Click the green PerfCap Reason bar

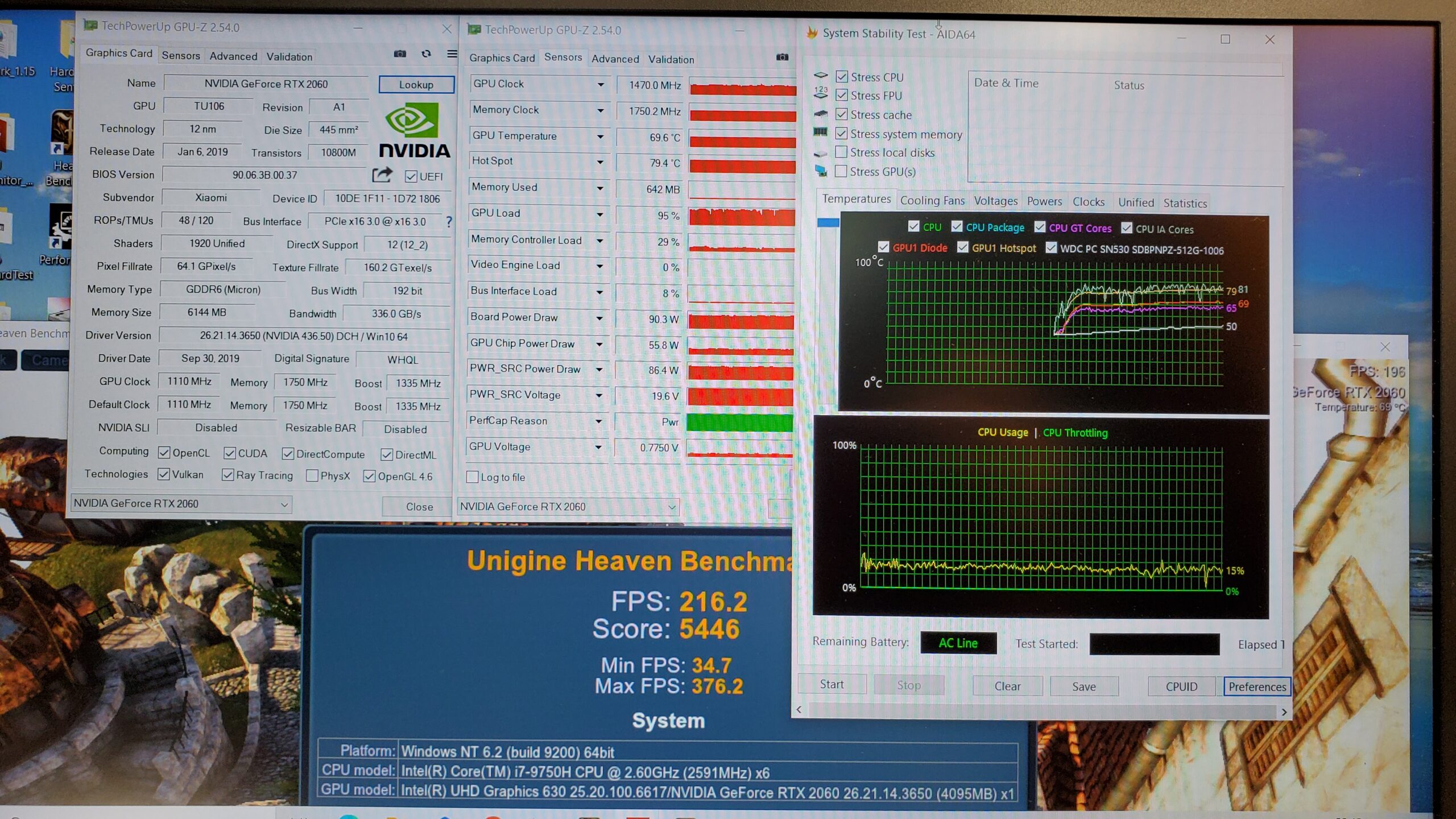[x=739, y=422]
